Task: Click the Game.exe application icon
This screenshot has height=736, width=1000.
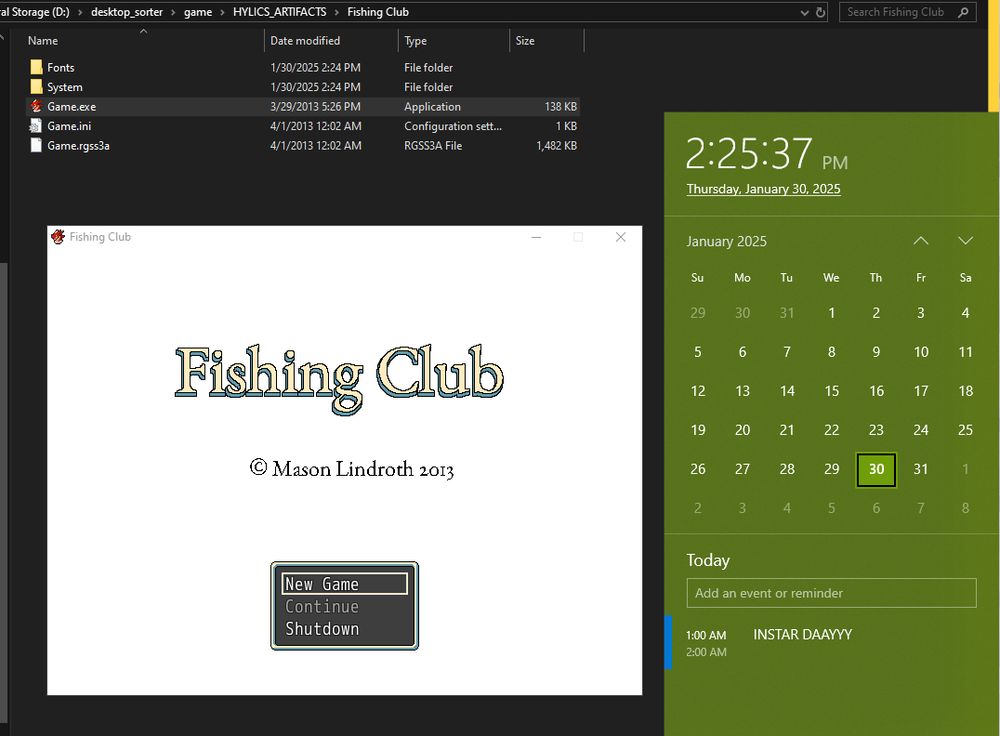Action: [36, 107]
